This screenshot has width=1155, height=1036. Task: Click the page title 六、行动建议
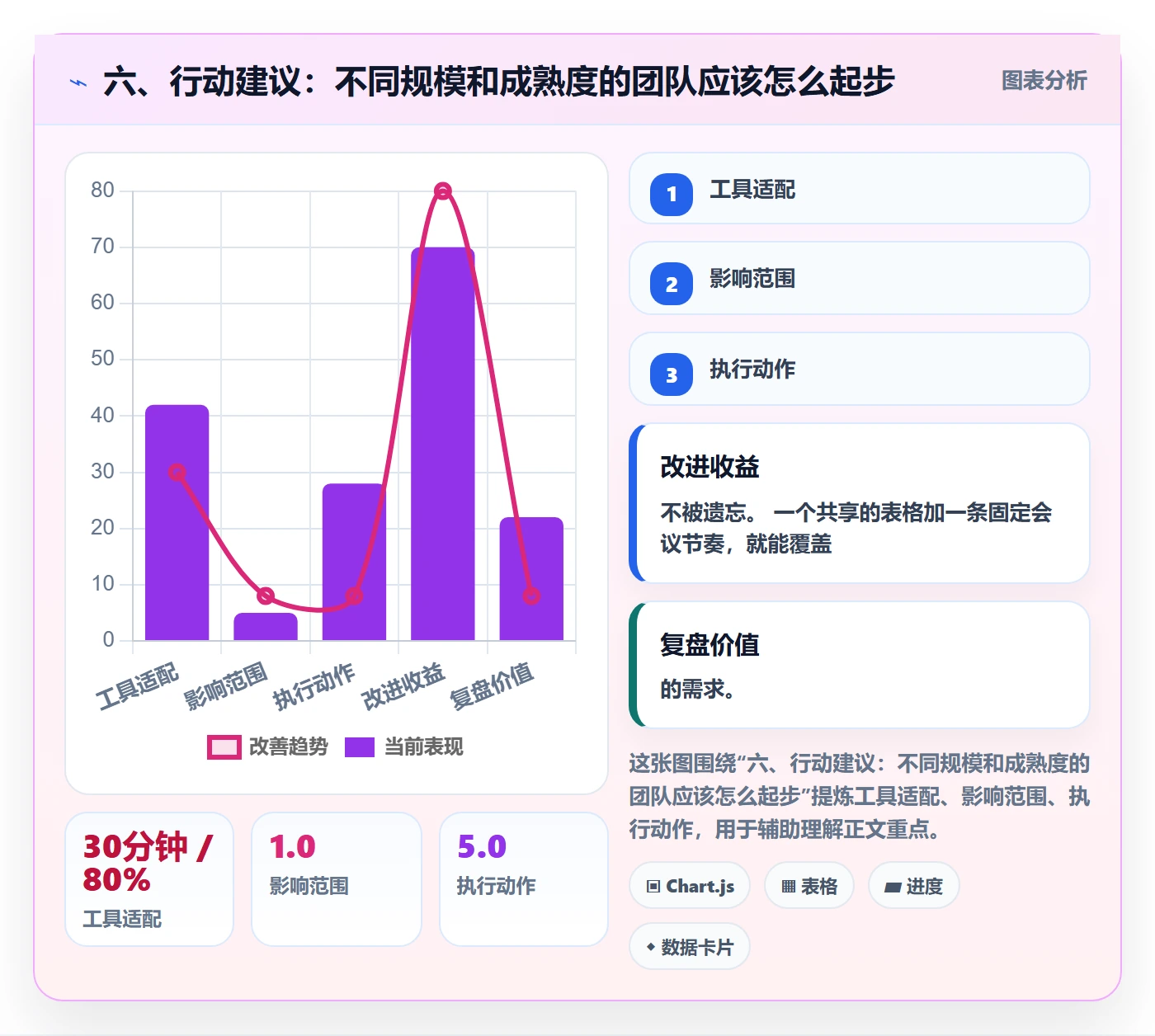499,81
